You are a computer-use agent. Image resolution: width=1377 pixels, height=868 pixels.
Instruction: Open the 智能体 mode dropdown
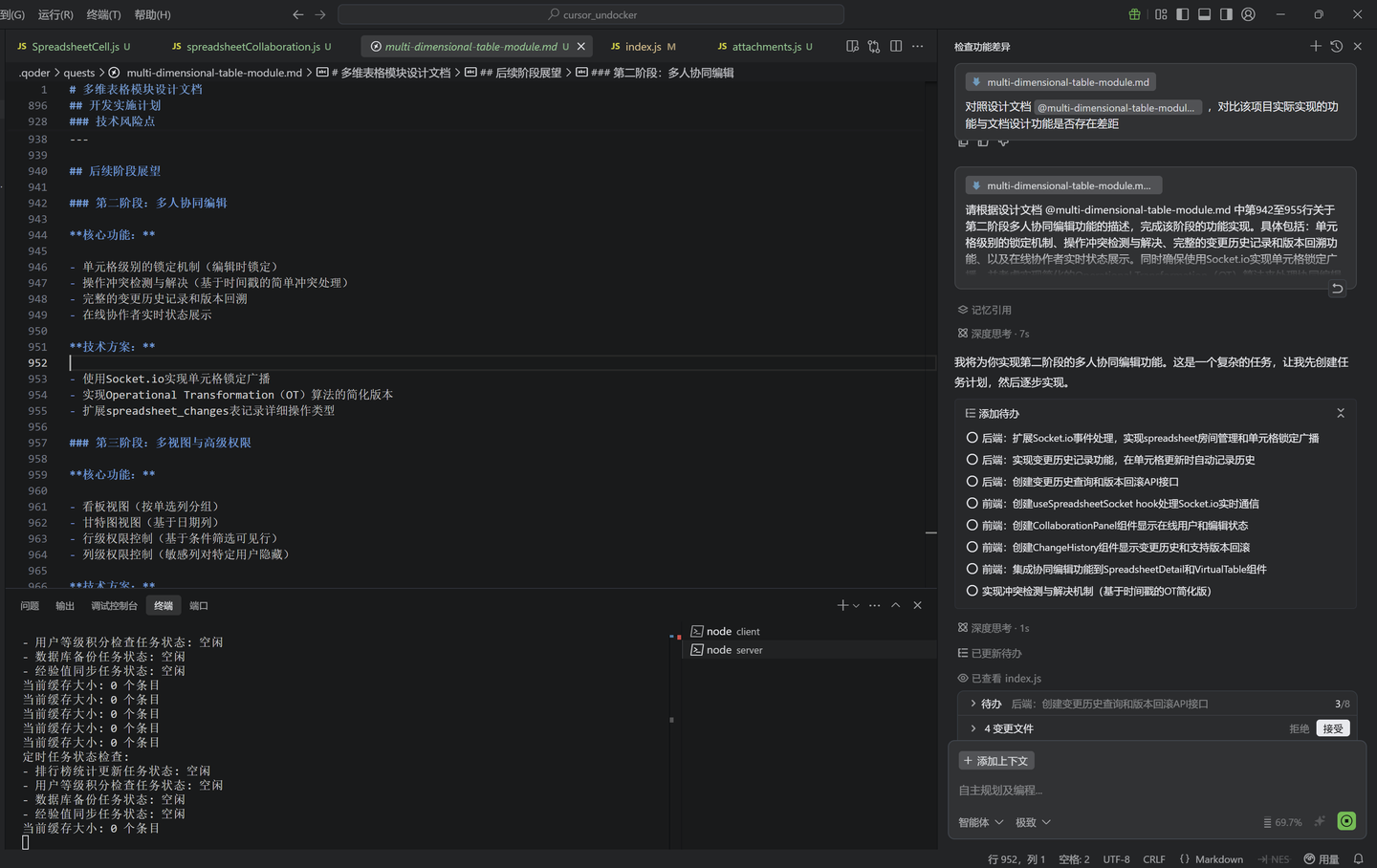(x=980, y=822)
